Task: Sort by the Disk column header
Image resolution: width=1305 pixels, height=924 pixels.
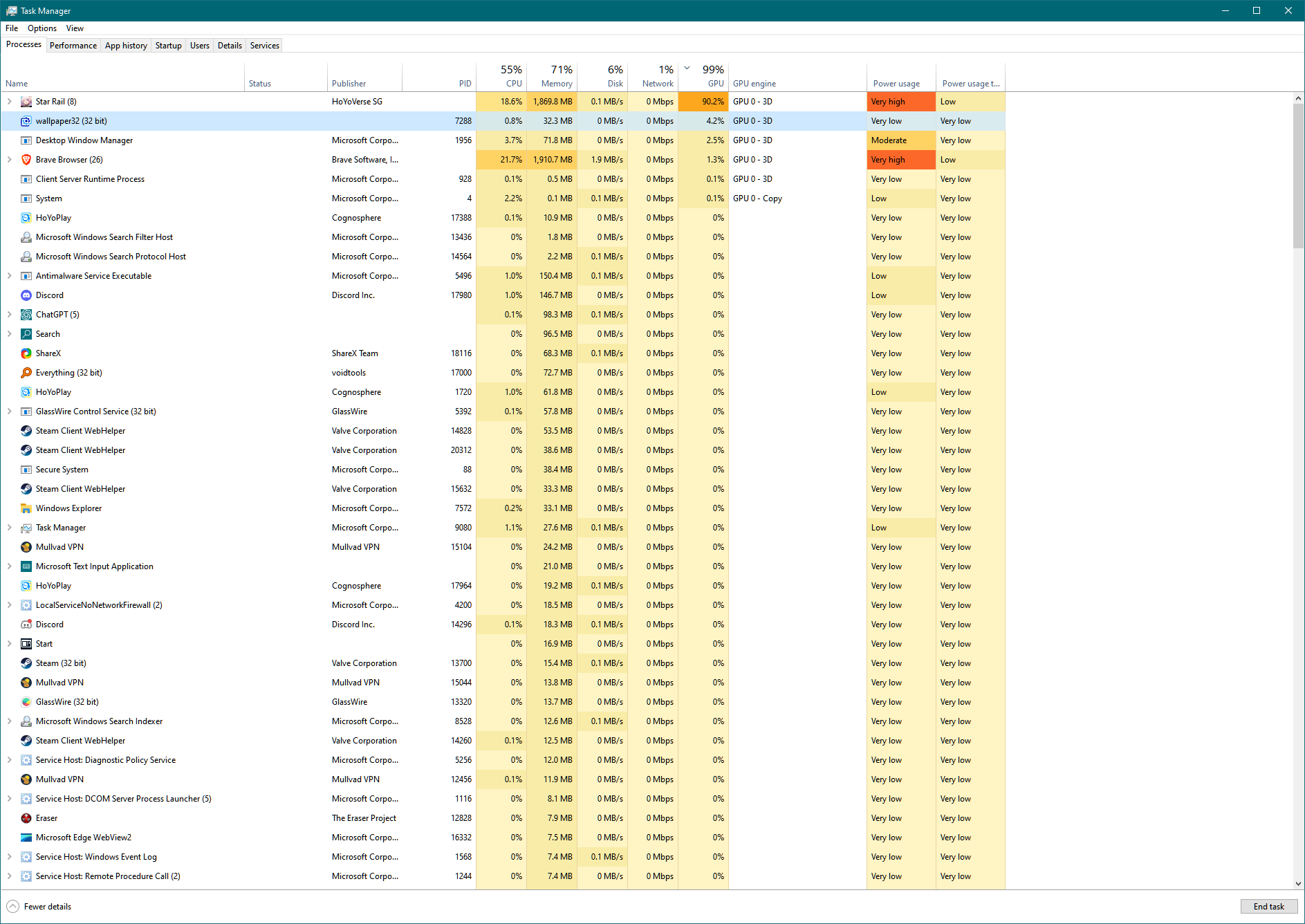Action: [602, 77]
